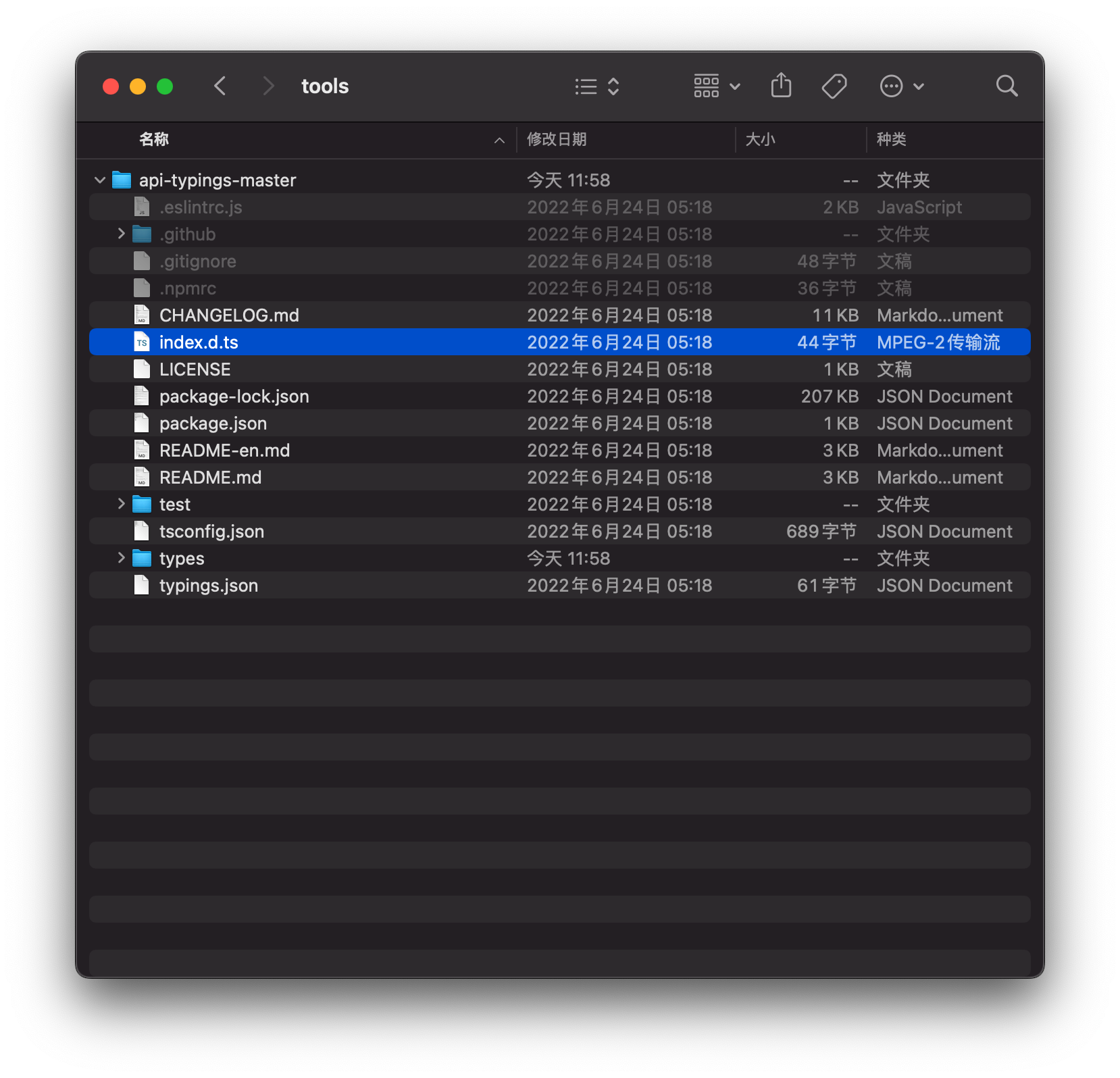
Task: Click the tsconfig.json file icon
Action: point(141,531)
